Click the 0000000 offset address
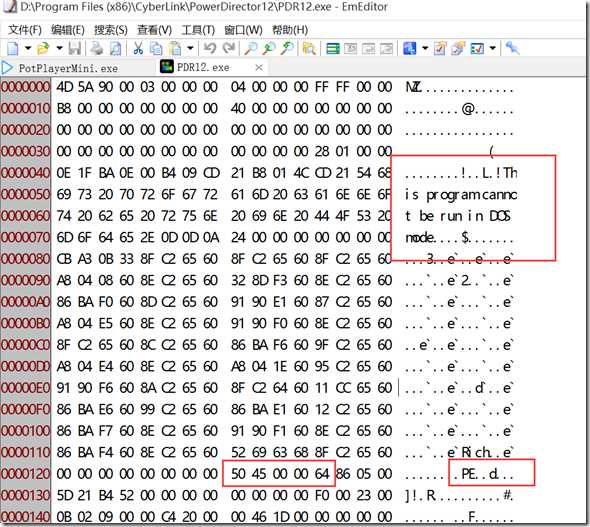590x527 pixels. [x=26, y=87]
